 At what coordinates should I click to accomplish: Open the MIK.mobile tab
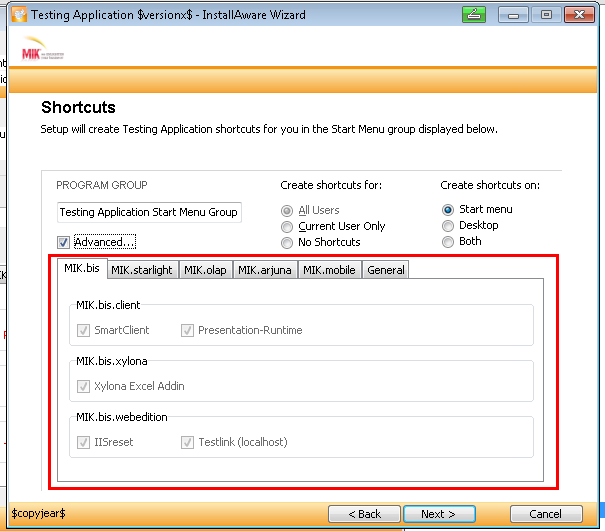click(329, 270)
